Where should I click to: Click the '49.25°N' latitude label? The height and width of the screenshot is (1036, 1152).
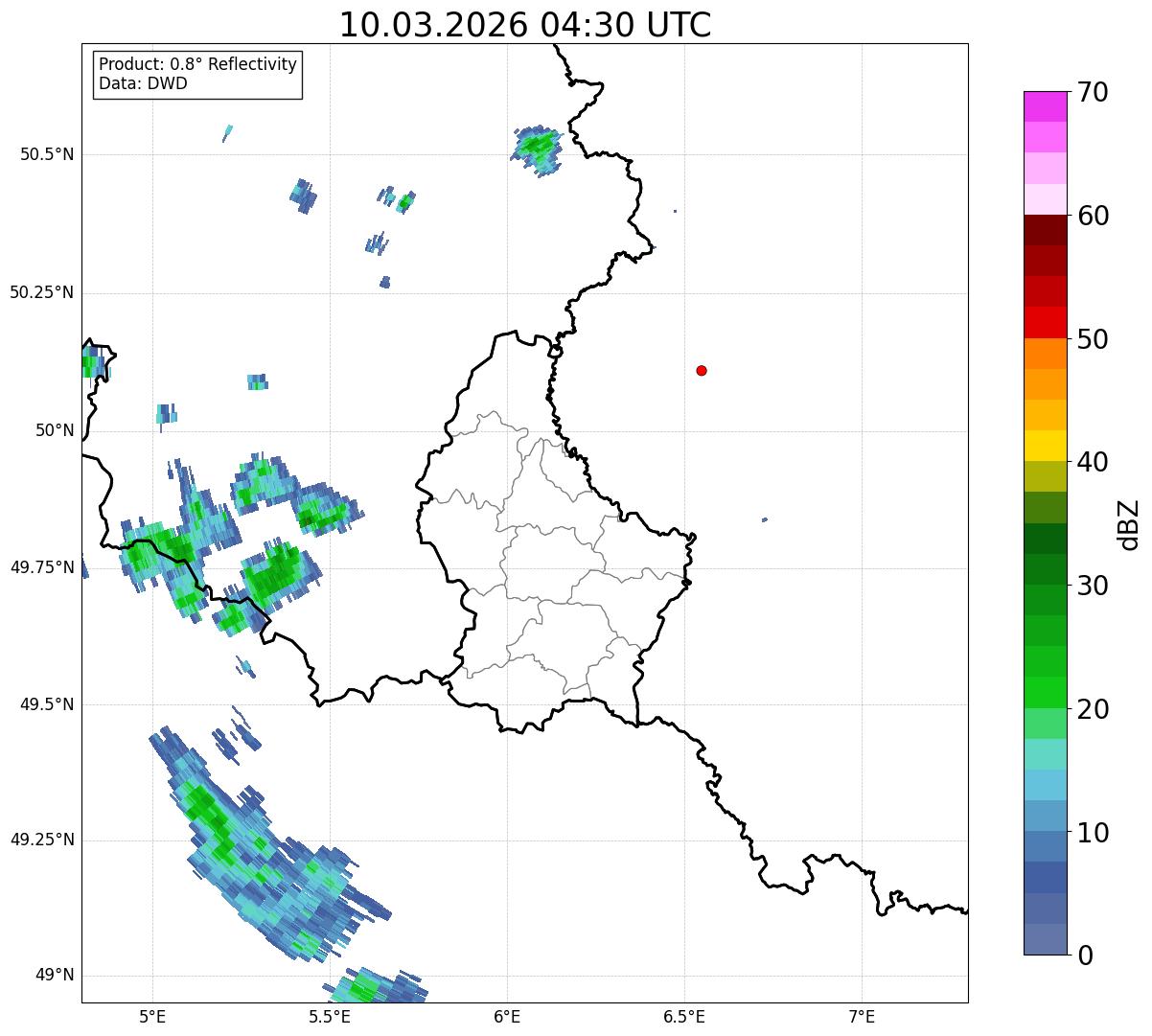pyautogui.click(x=41, y=840)
